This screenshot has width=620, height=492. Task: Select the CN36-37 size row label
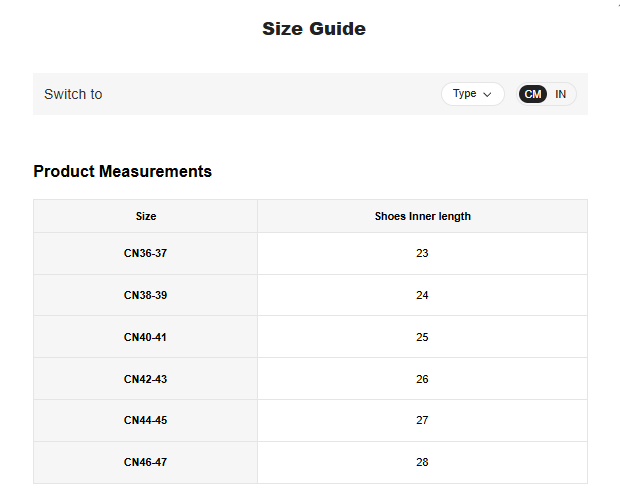click(146, 254)
